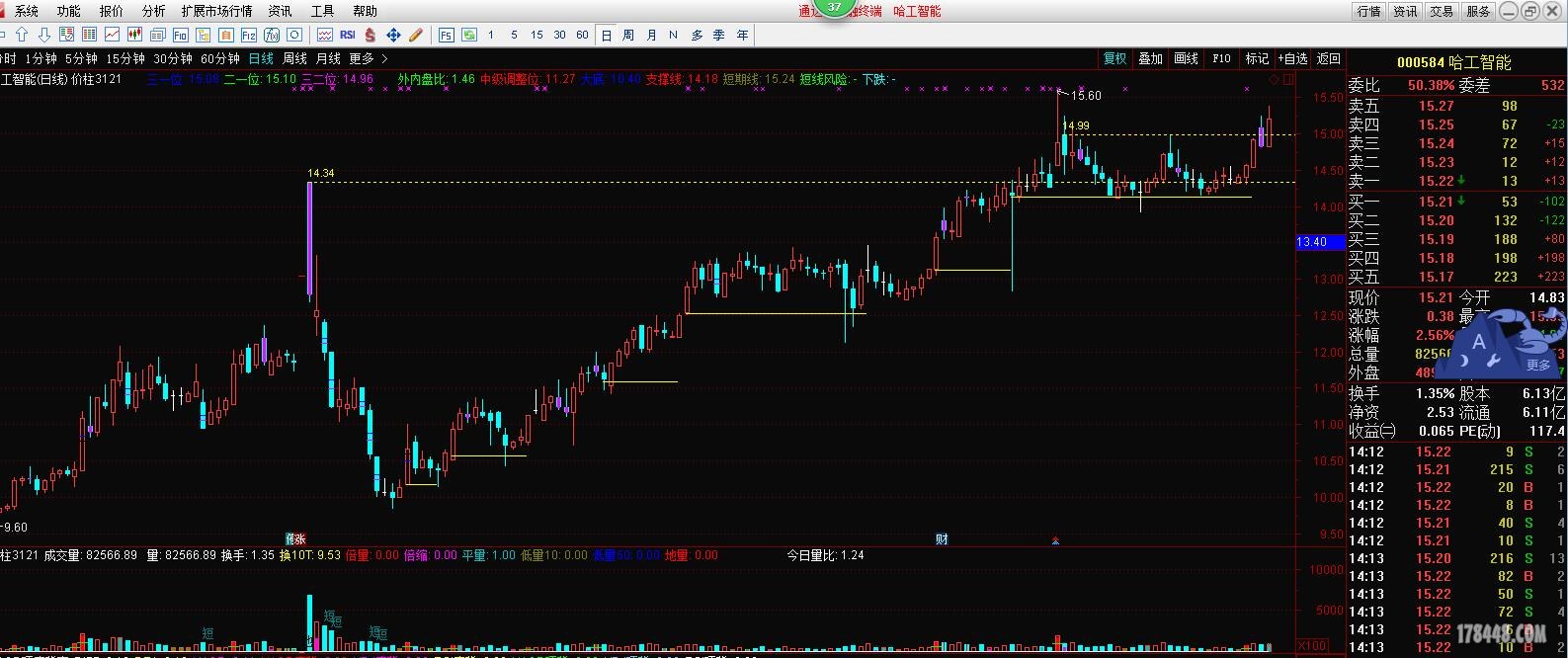The width and height of the screenshot is (1568, 658).
Task: Click the checklist notes toolbar icon
Action: (66, 35)
